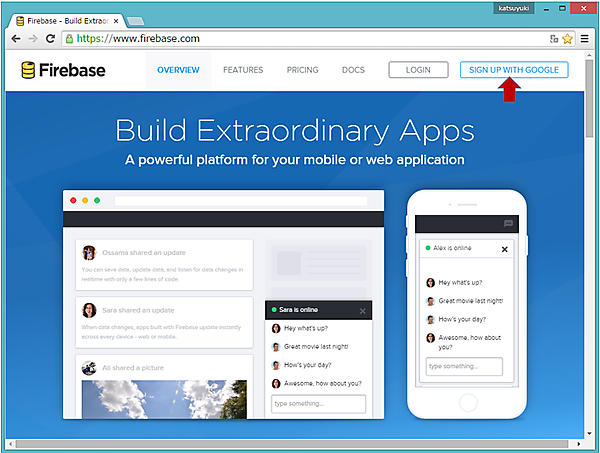
Task: Click the mock browser address bar
Action: (x=241, y=201)
